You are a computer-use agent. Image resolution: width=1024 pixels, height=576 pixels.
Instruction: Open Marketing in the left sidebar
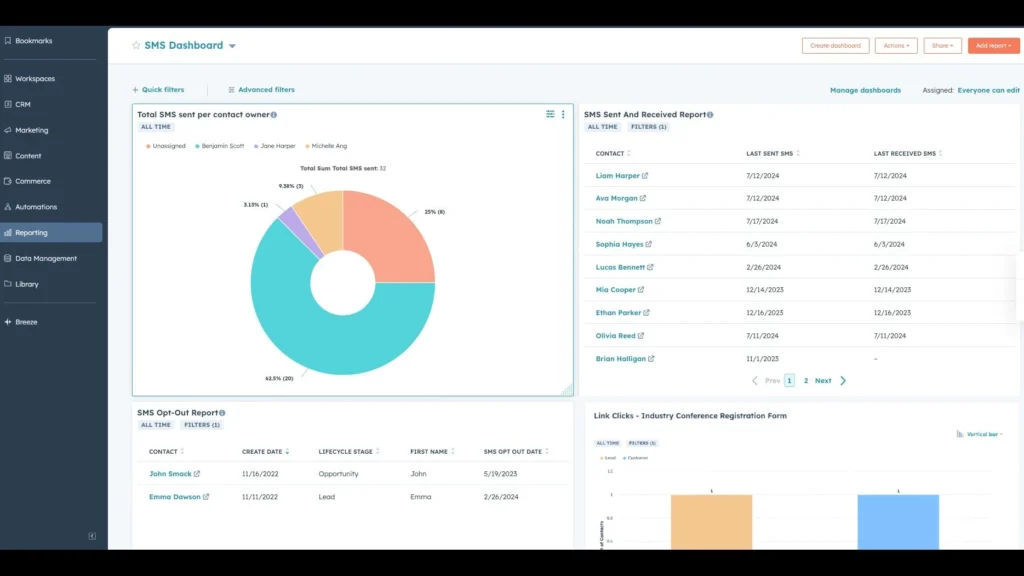(x=31, y=130)
